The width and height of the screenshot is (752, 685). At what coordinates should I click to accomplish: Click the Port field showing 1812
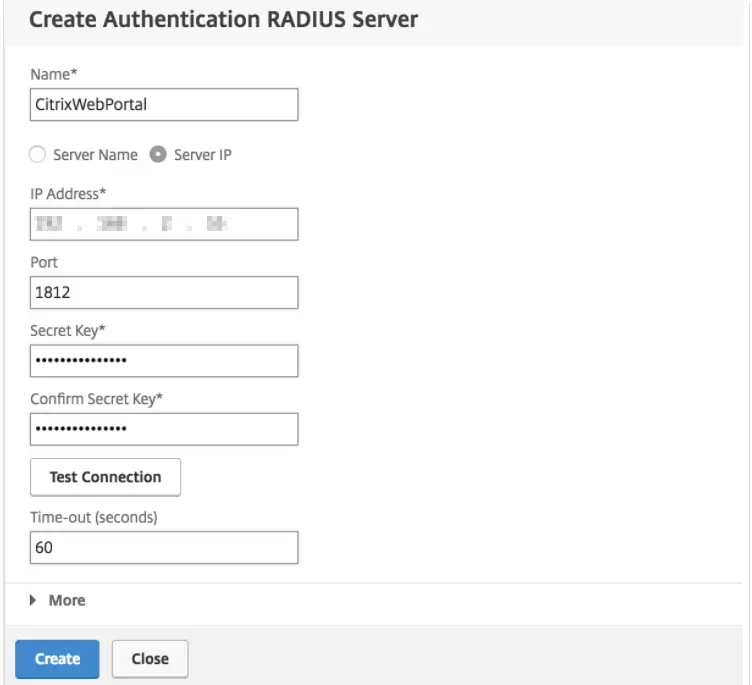[x=164, y=292]
